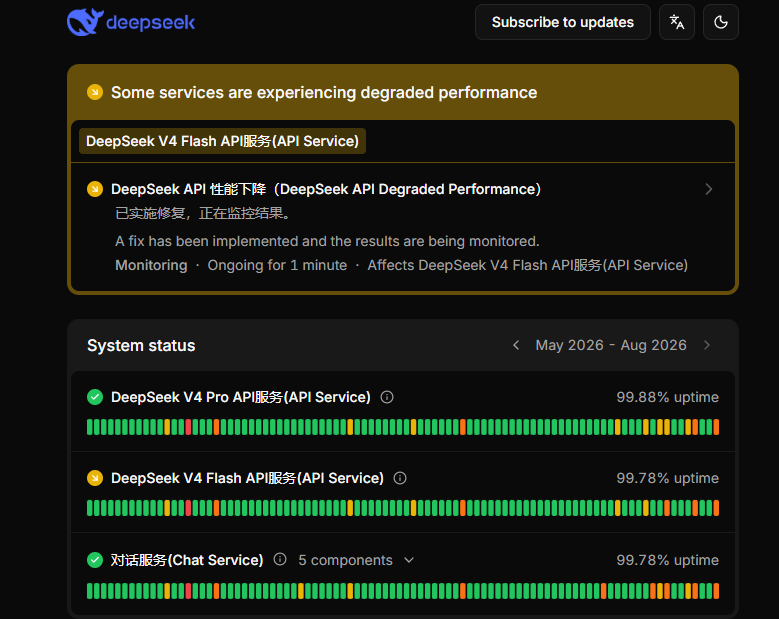This screenshot has width=779, height=619.
Task: Click the Ongoing for 1 minute text
Action: coord(277,265)
